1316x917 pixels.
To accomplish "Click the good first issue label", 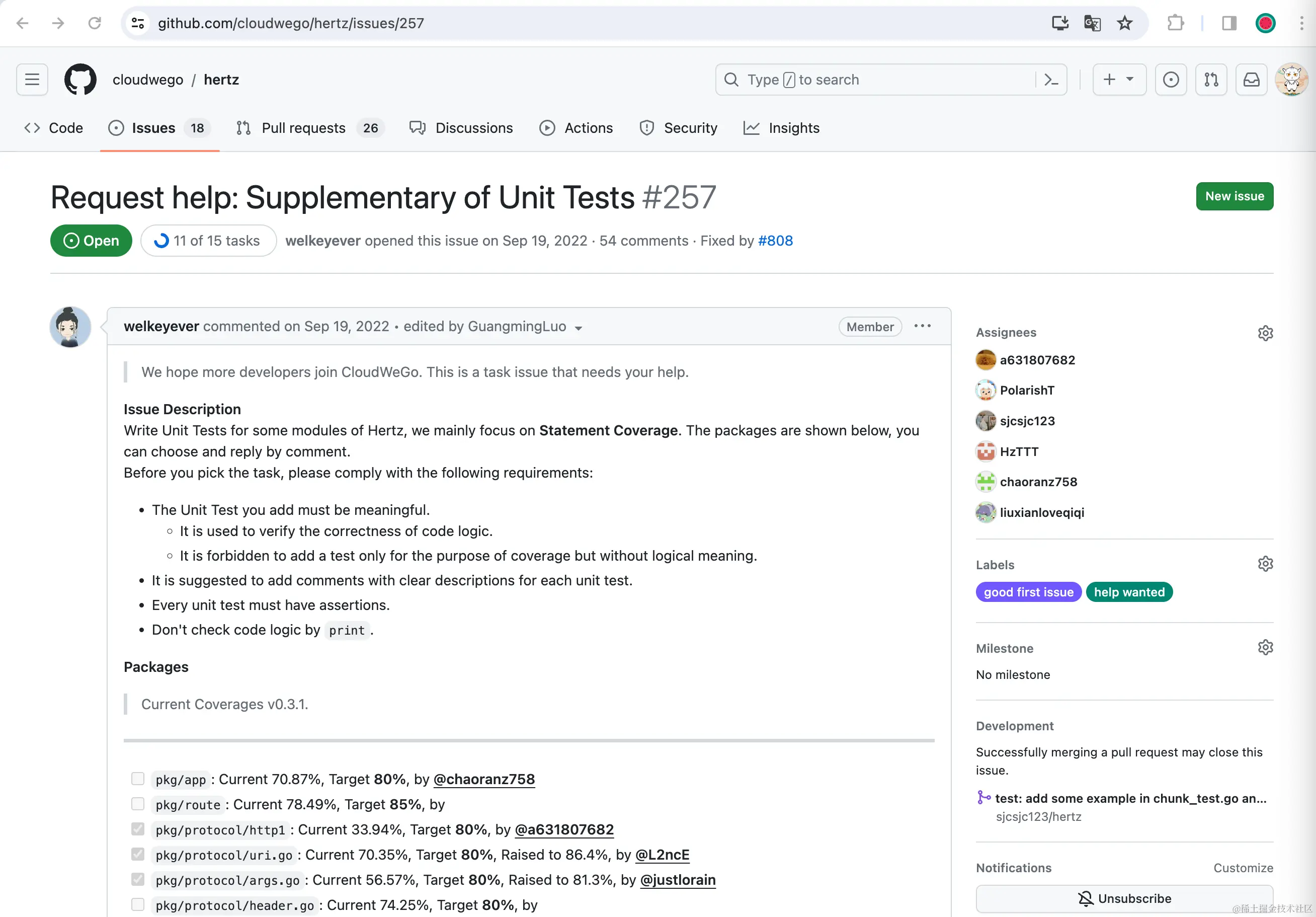I will tap(1028, 592).
